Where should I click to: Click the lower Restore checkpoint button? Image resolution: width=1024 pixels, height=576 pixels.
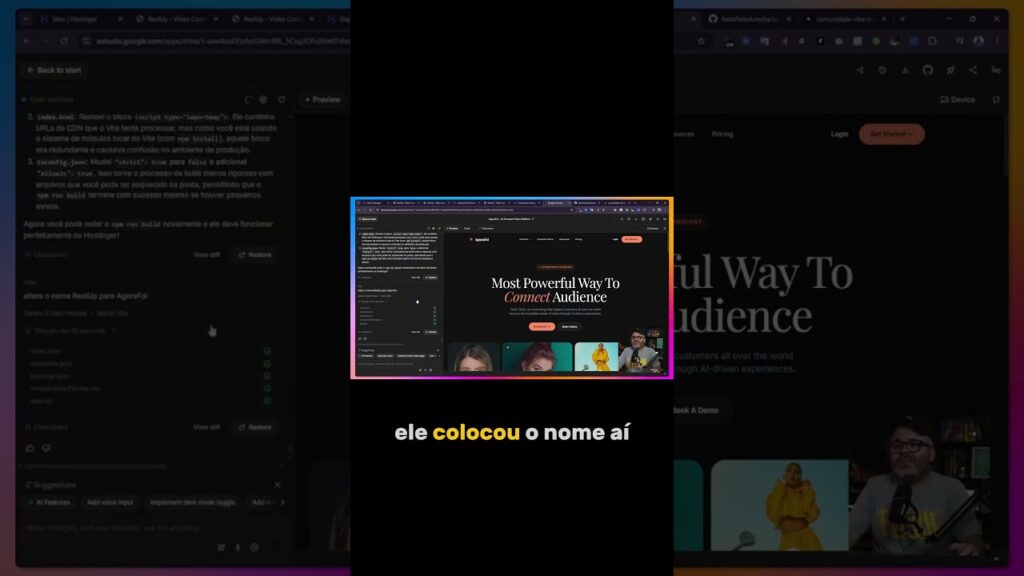253,427
